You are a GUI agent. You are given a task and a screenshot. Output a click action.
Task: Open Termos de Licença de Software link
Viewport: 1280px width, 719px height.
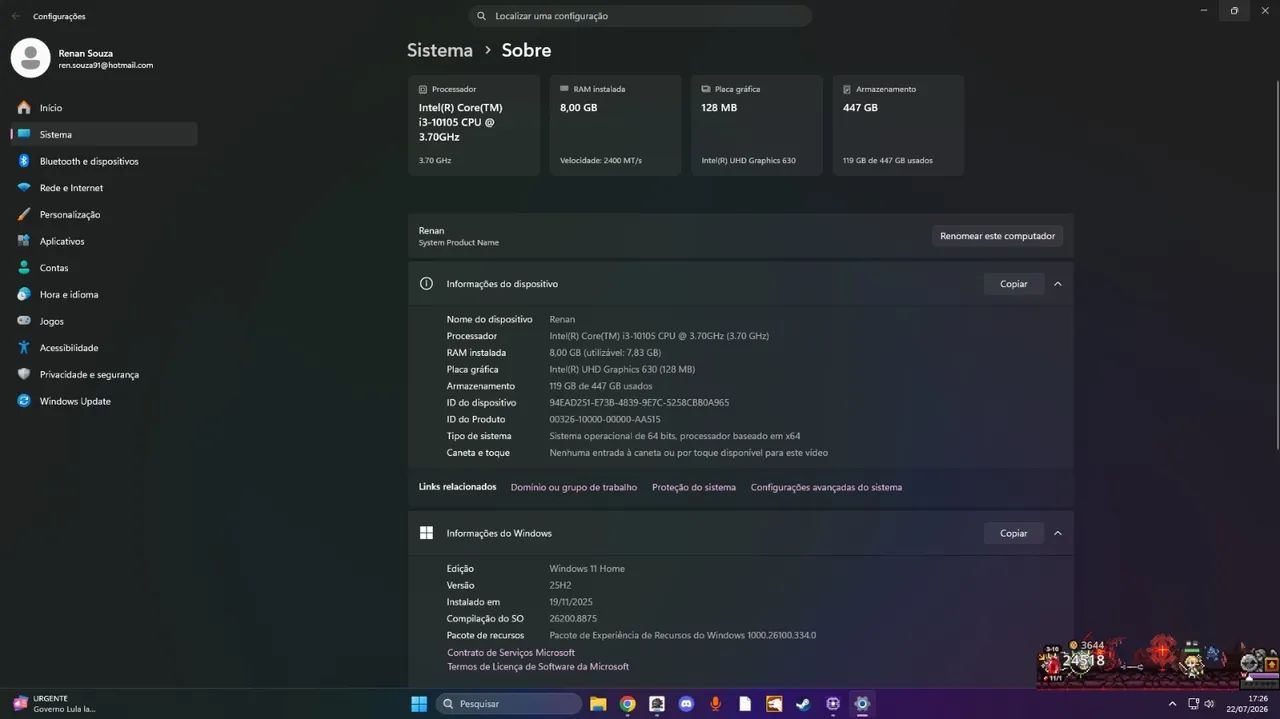pos(538,666)
